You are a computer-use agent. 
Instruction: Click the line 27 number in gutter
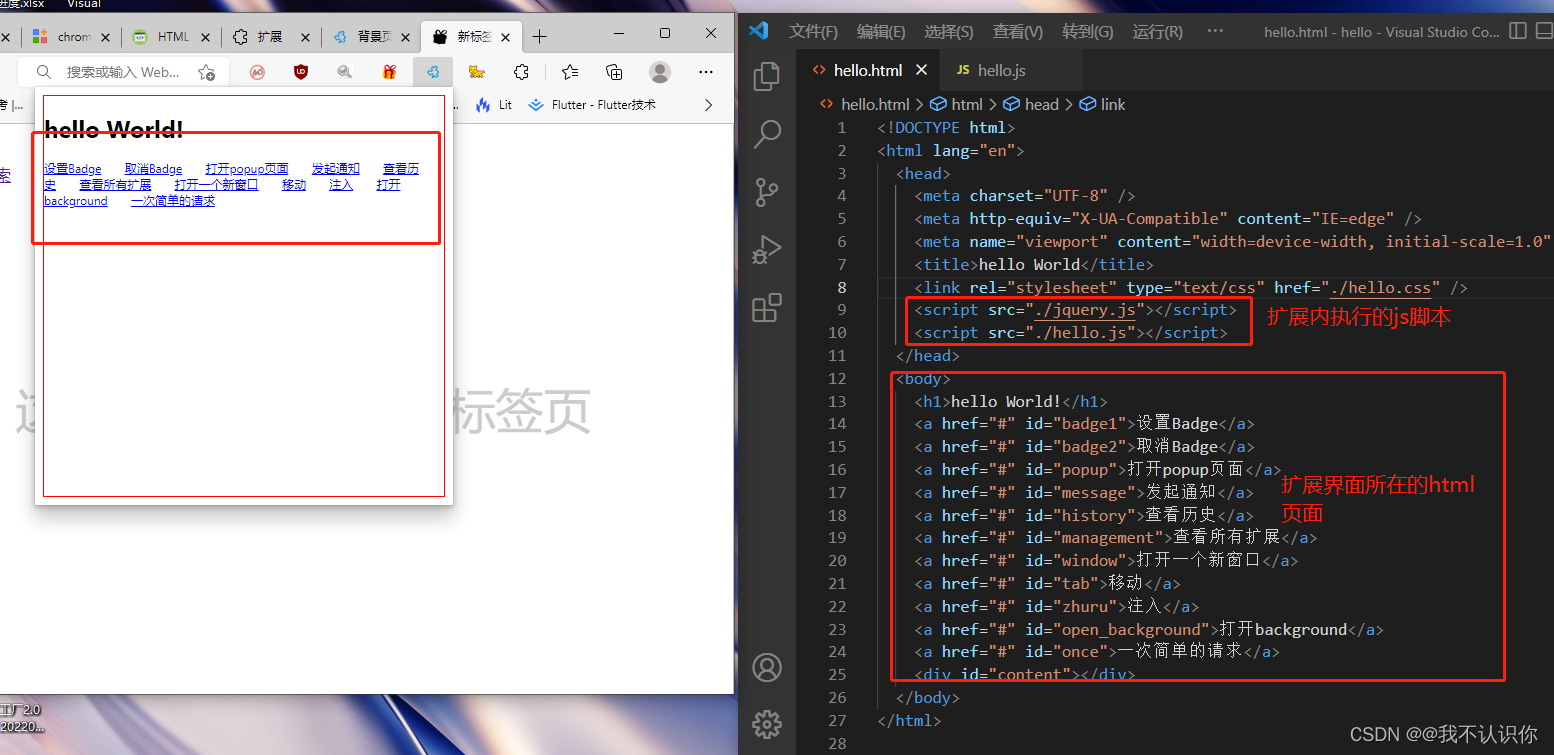[837, 720]
